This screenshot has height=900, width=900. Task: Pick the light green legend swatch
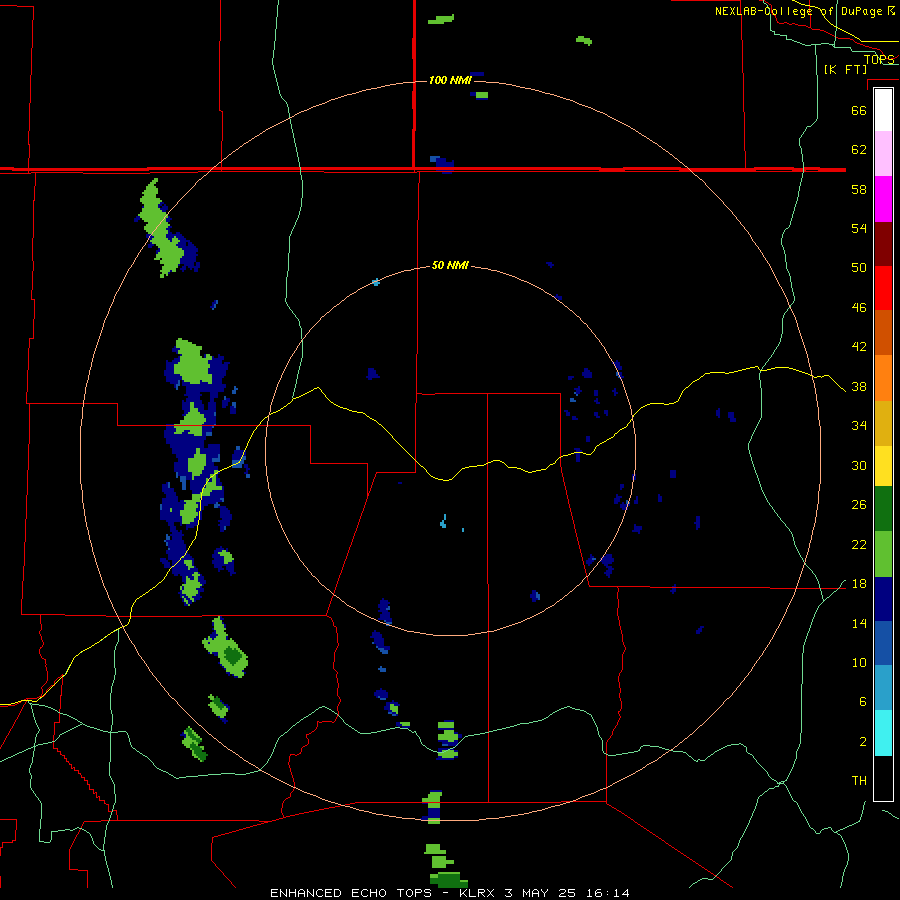[883, 554]
